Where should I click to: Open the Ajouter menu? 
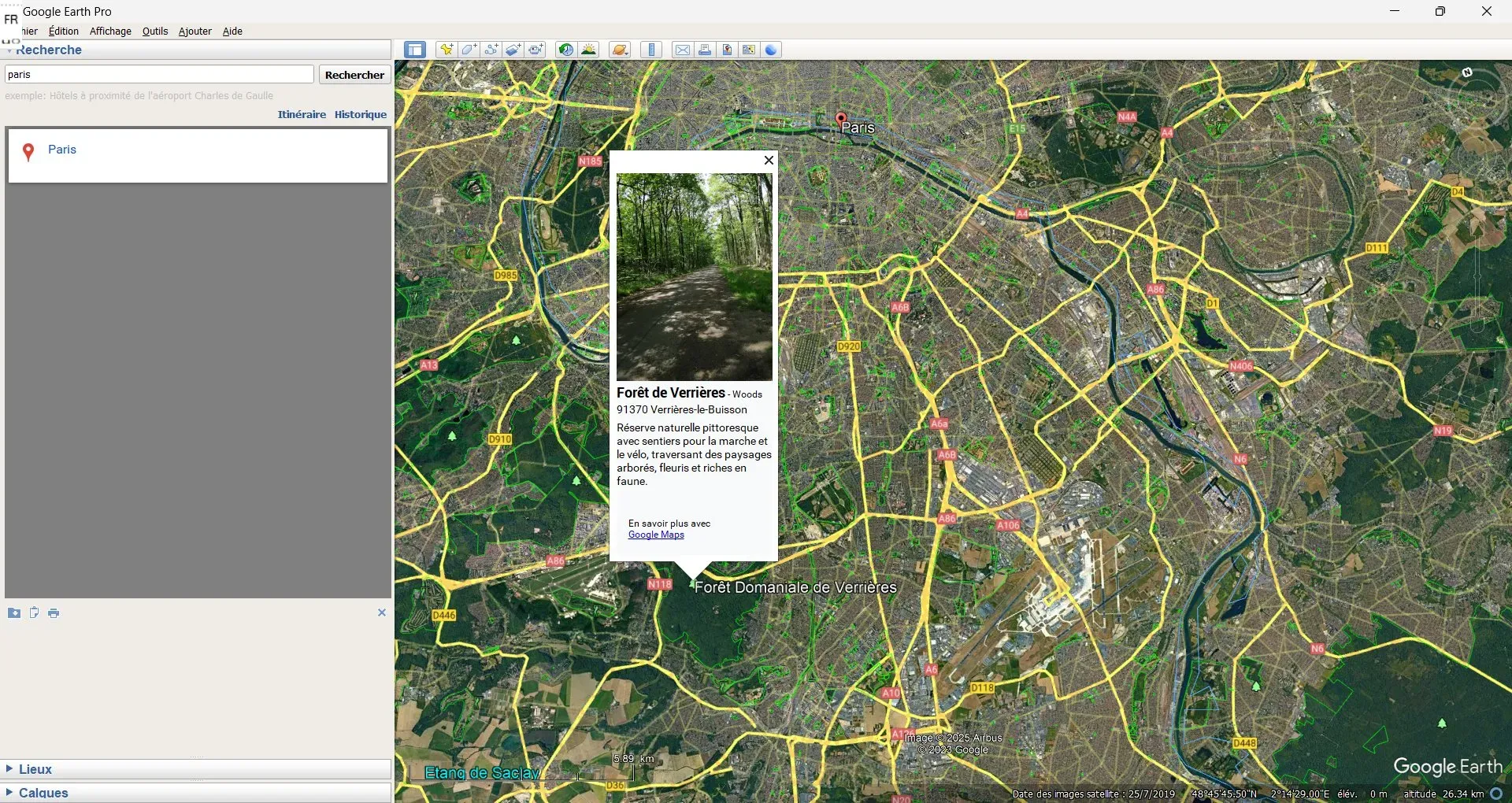pyautogui.click(x=195, y=31)
